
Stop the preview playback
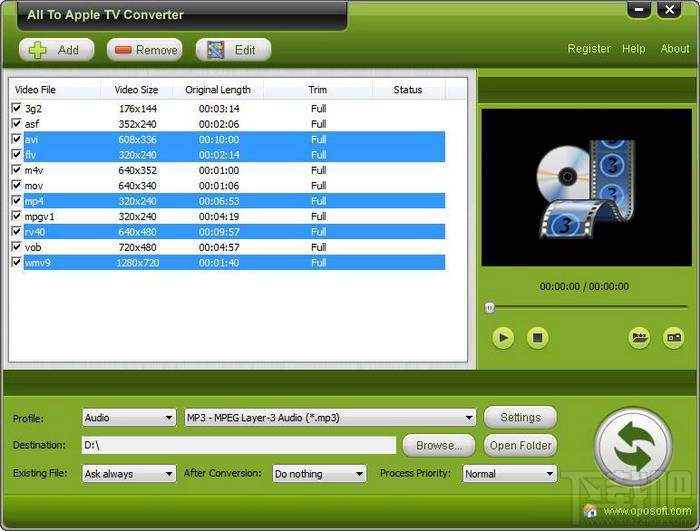pyautogui.click(x=538, y=338)
